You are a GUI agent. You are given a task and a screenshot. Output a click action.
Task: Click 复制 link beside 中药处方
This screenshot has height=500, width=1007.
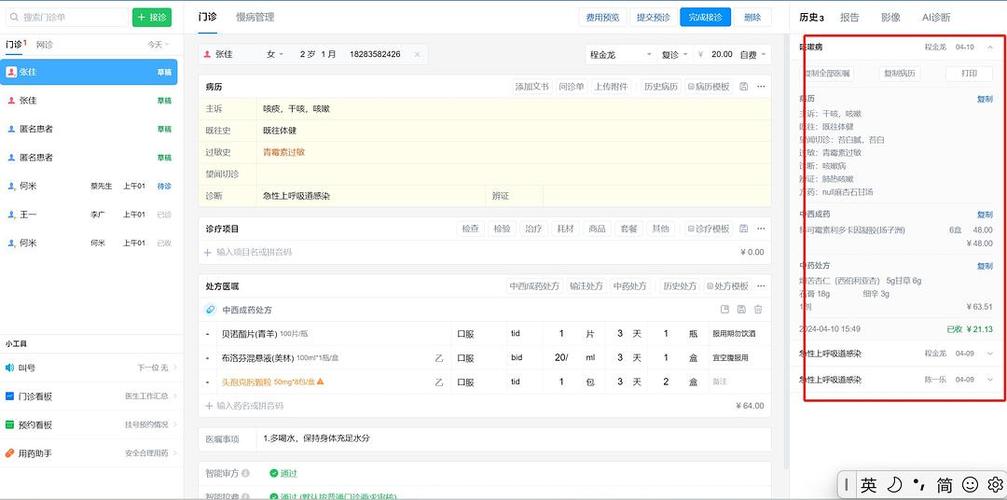(985, 266)
